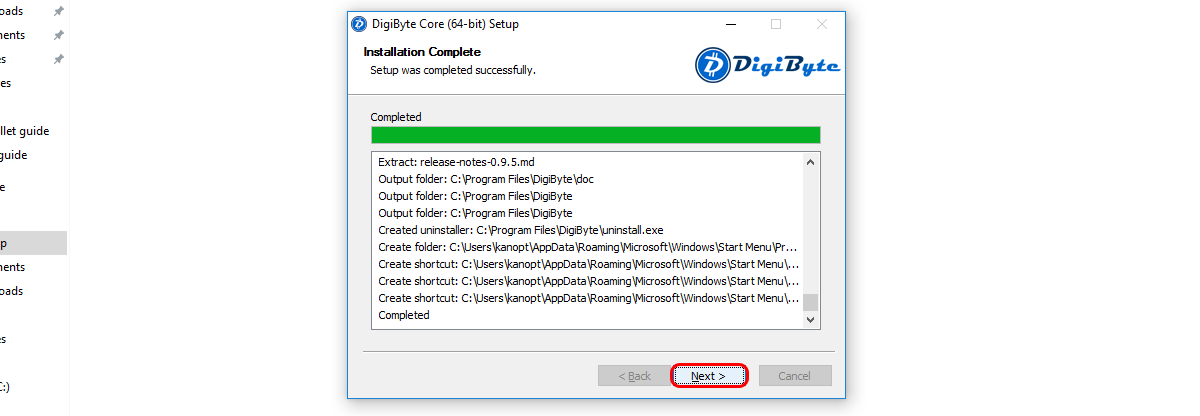Click the green installation progress bar

click(x=595, y=135)
